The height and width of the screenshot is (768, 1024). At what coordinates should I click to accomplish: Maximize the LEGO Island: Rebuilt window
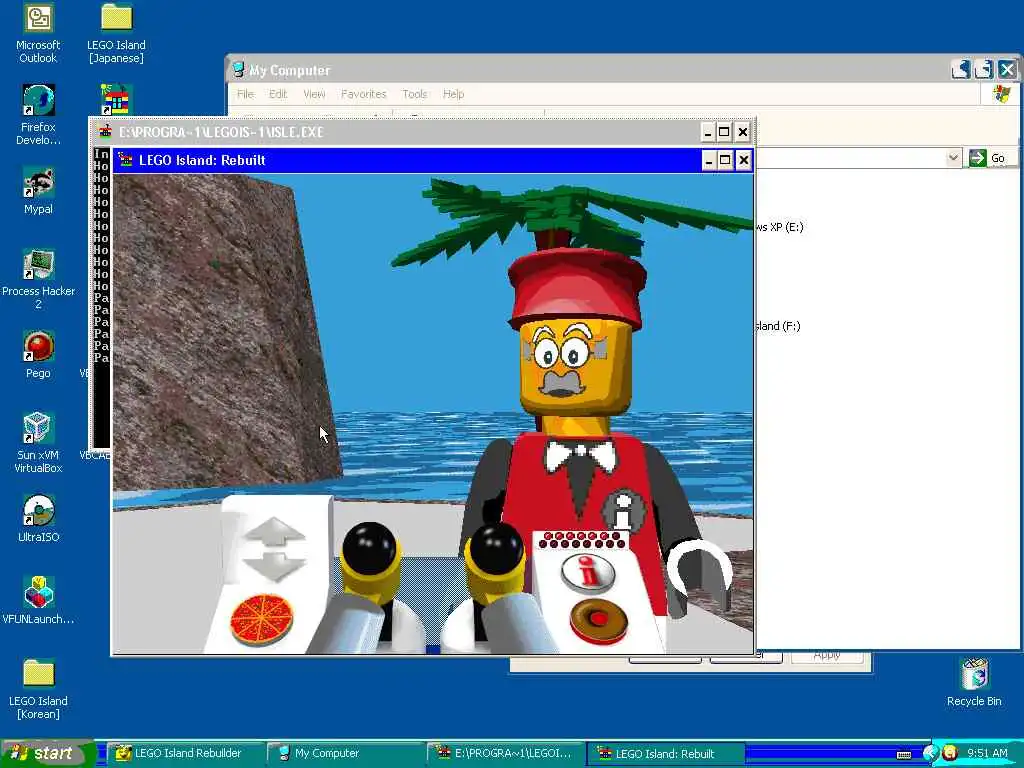point(725,160)
